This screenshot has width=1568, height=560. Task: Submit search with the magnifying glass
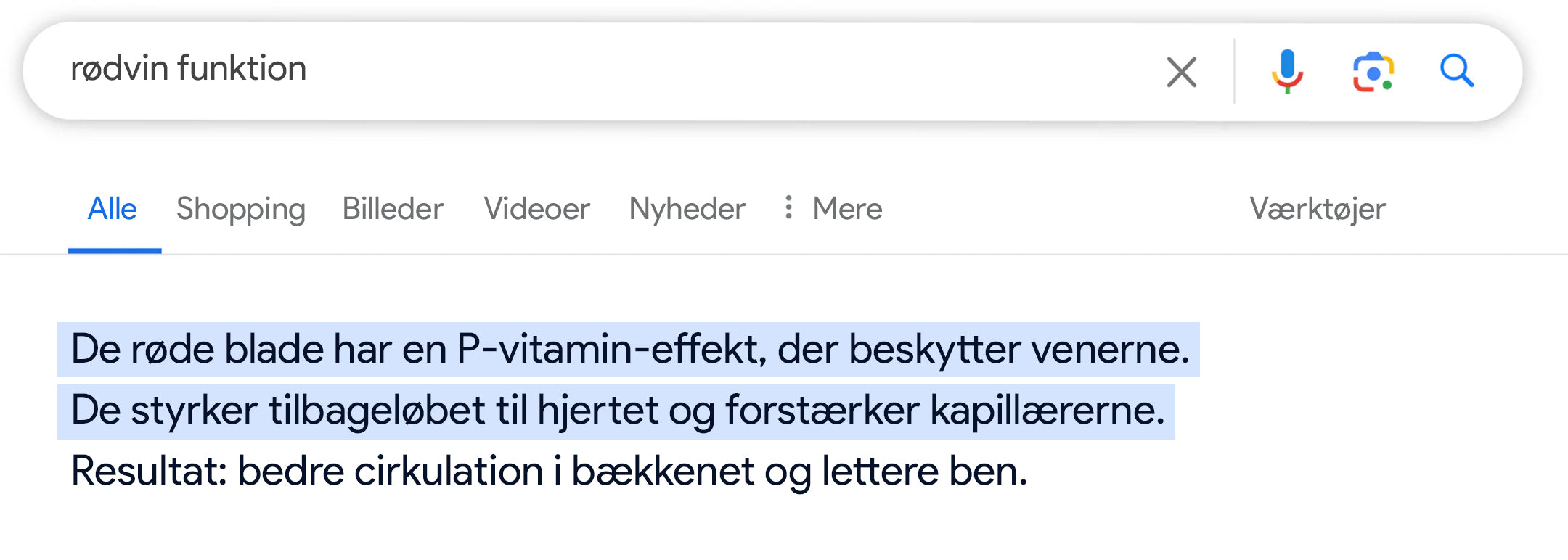click(x=1456, y=71)
